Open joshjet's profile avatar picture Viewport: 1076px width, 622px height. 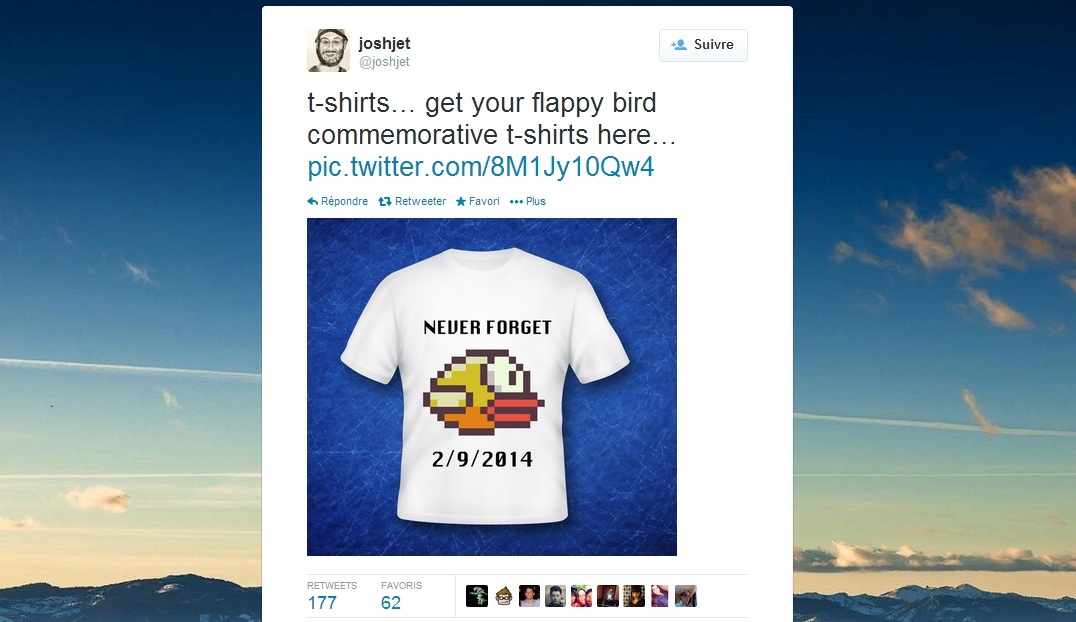[329, 50]
